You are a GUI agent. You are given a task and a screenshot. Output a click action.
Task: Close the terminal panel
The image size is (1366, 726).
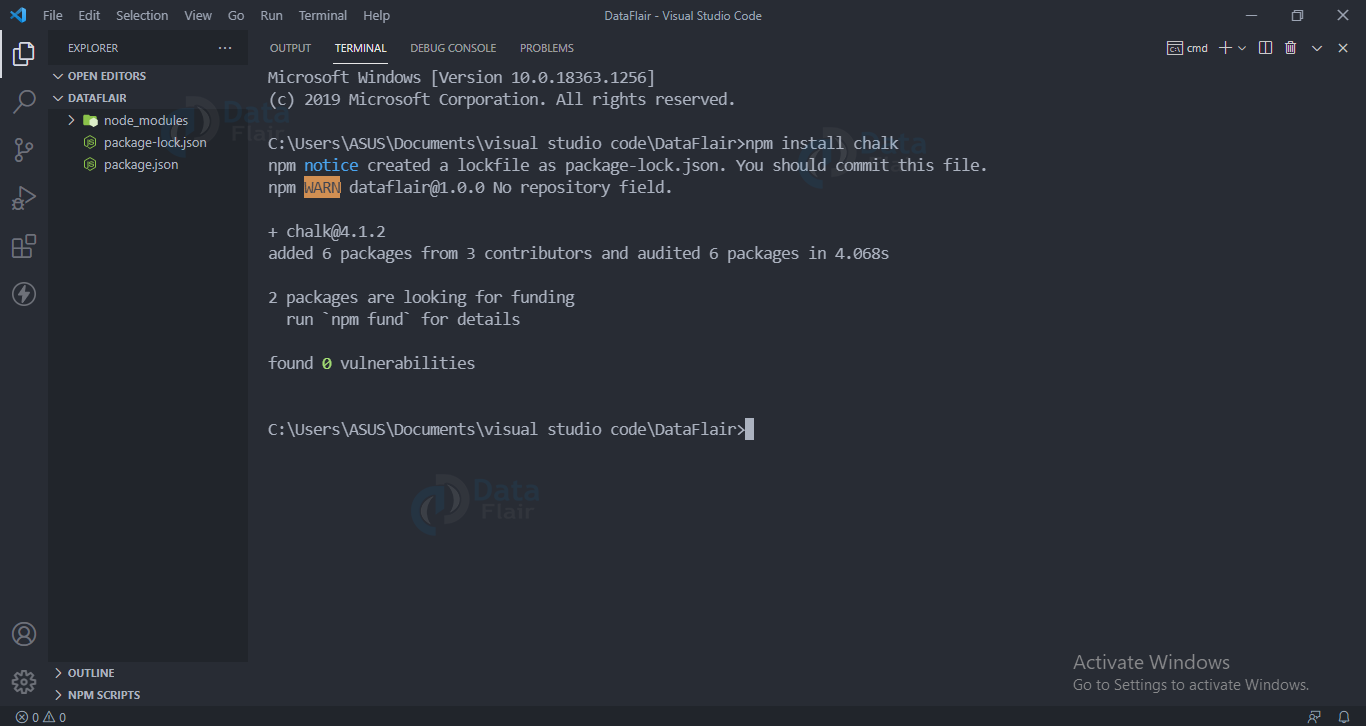[1342, 48]
